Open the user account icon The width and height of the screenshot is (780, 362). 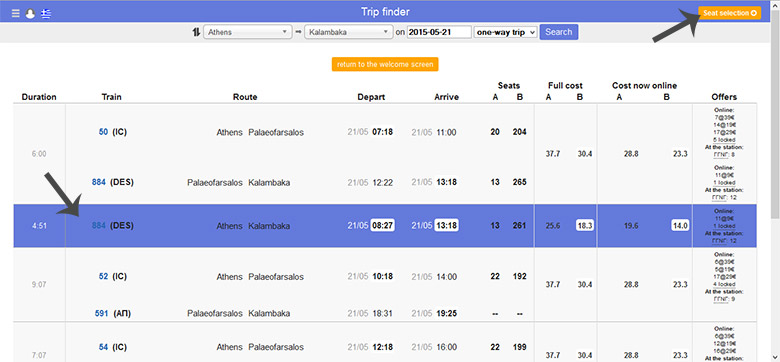coord(30,13)
